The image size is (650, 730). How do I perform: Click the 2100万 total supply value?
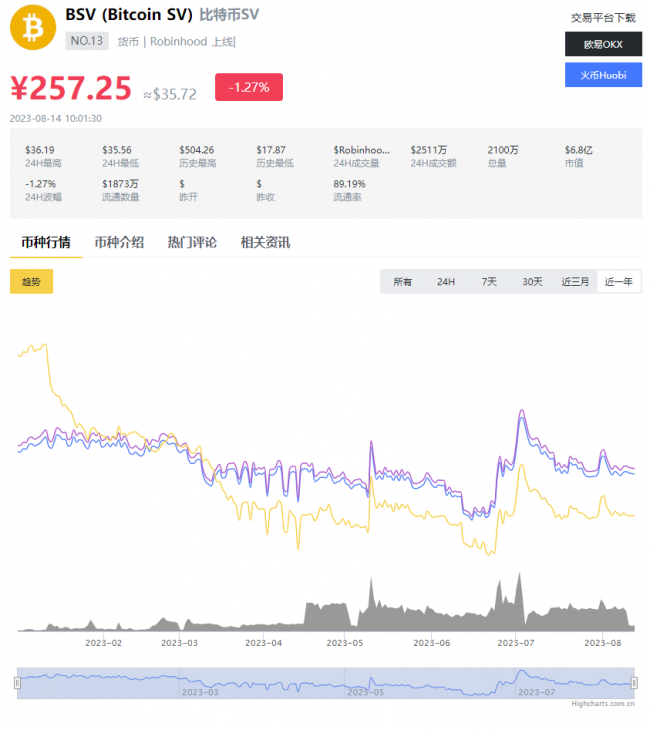(503, 150)
